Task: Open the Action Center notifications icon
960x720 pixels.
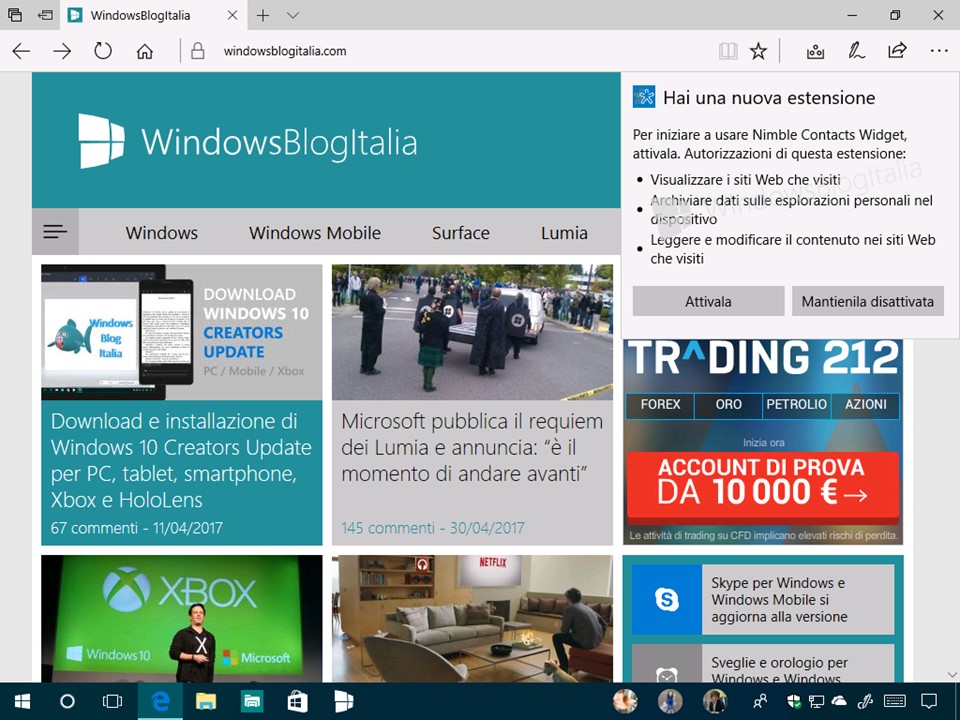Action: 929,702
